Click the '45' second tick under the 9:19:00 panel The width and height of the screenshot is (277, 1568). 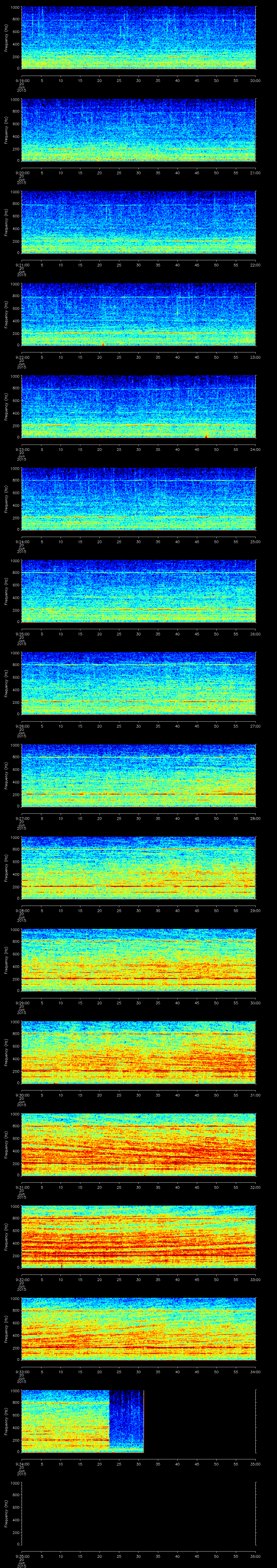tap(197, 80)
